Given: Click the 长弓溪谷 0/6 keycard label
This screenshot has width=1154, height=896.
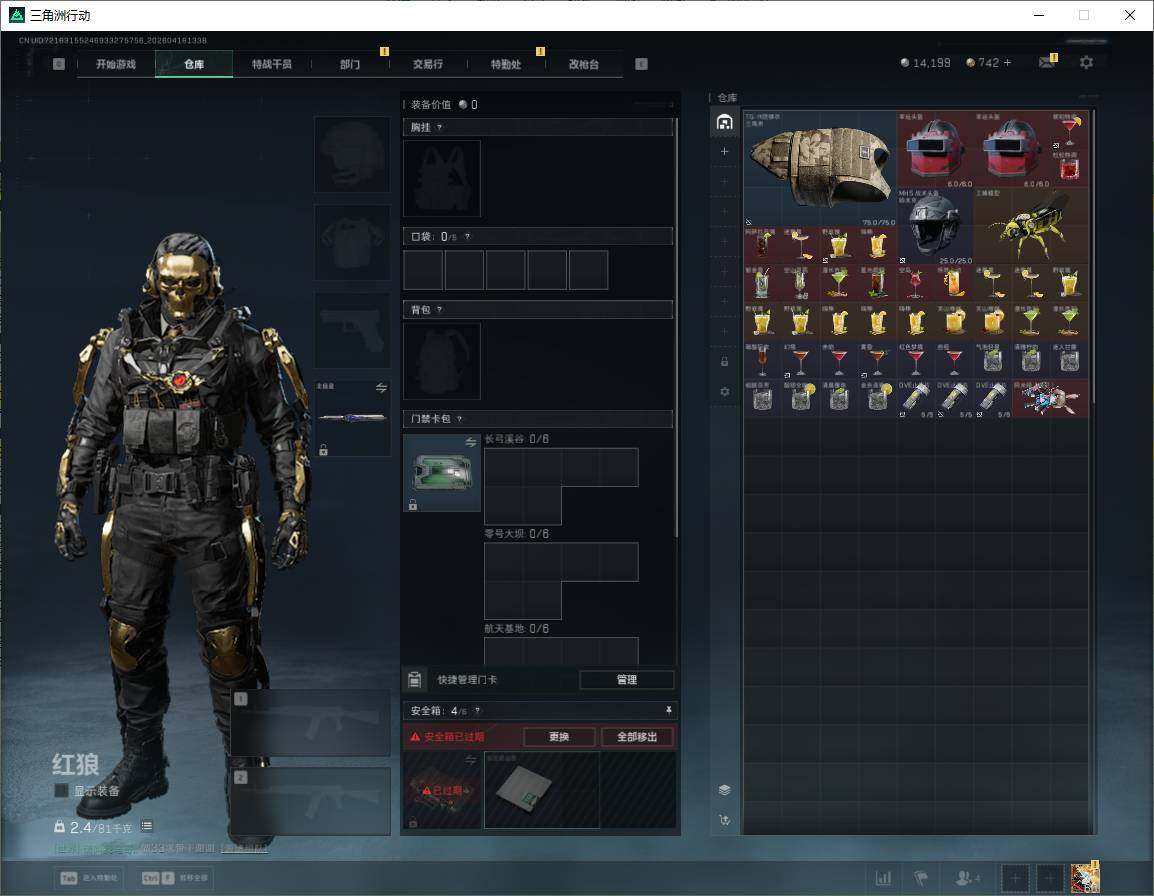Looking at the screenshot, I should (x=517, y=439).
